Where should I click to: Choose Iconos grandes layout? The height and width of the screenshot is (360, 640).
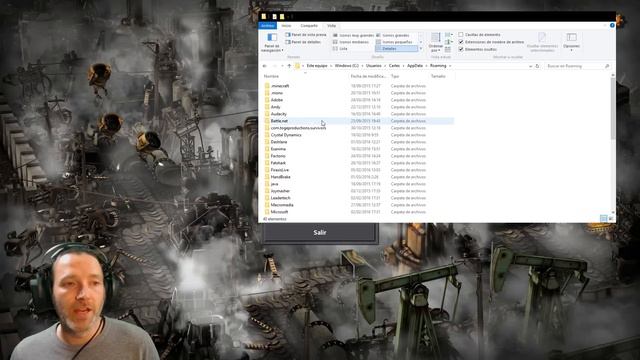click(x=393, y=36)
